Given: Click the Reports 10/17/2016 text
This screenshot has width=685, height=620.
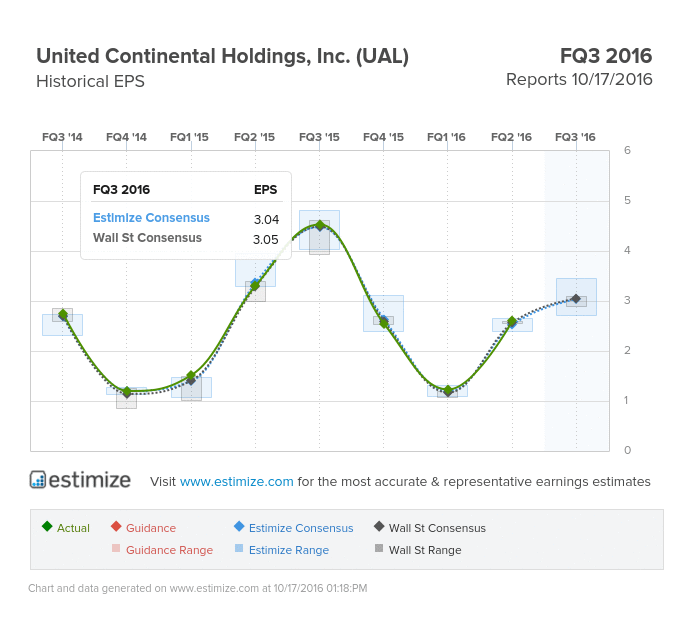Looking at the screenshot, I should click(x=579, y=80).
